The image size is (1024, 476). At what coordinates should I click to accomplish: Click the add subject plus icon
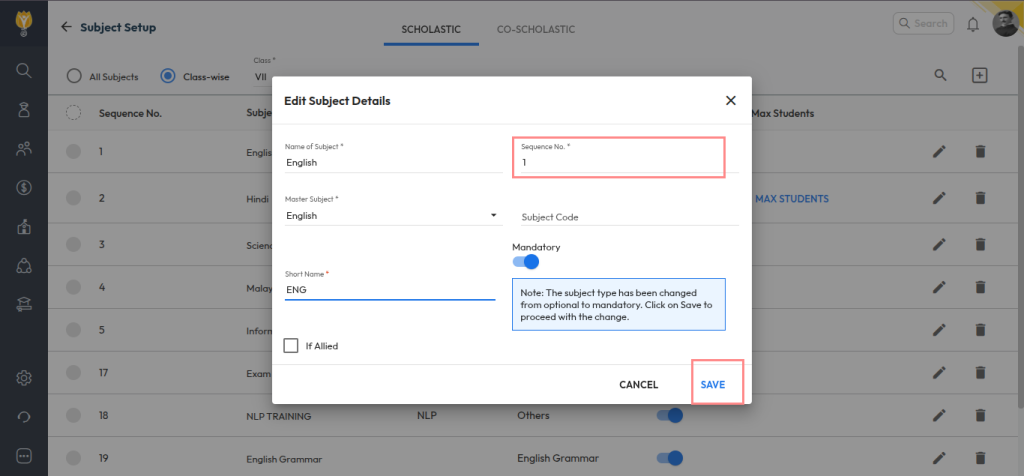pos(979,76)
